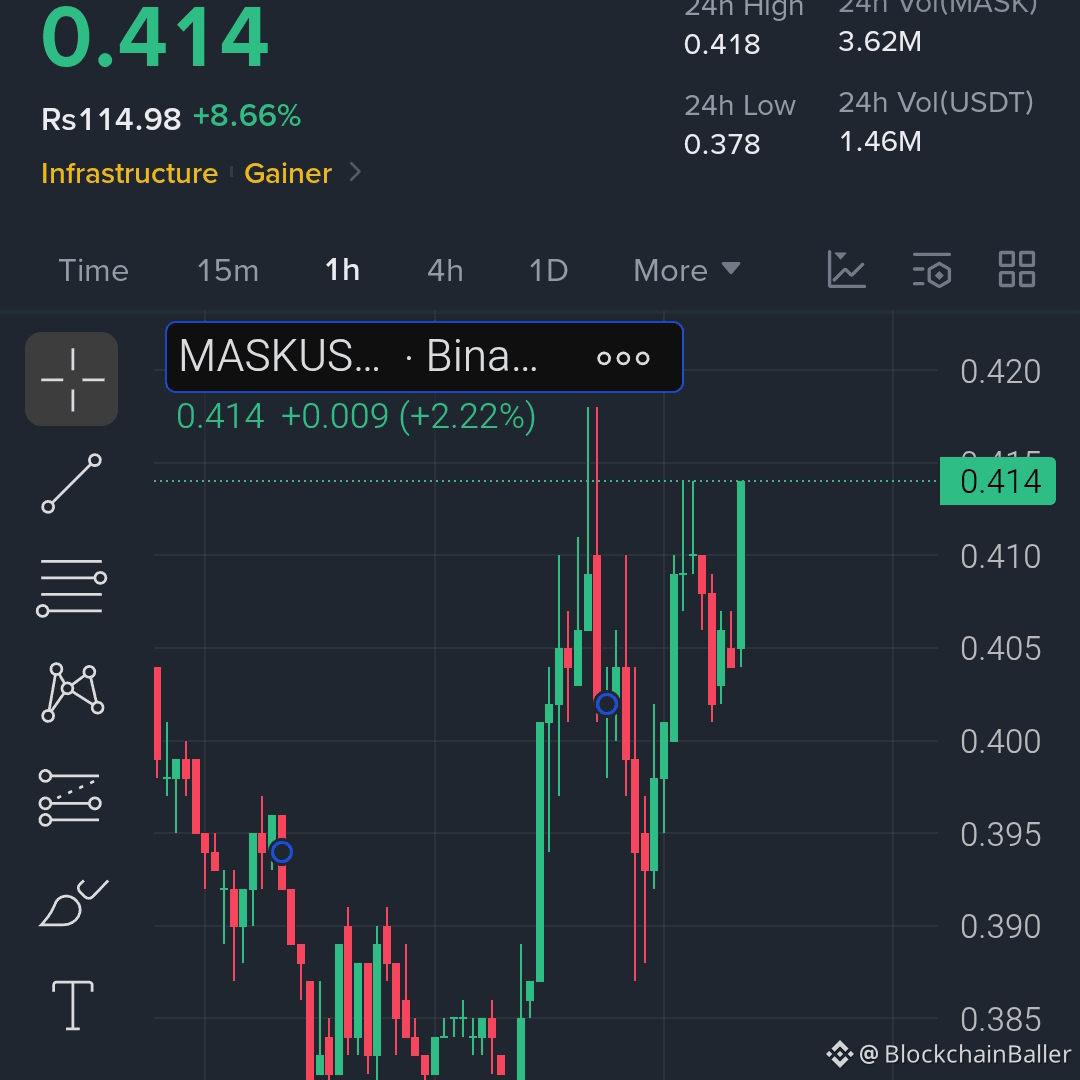Click the large 0.414 price heading

click(x=155, y=38)
